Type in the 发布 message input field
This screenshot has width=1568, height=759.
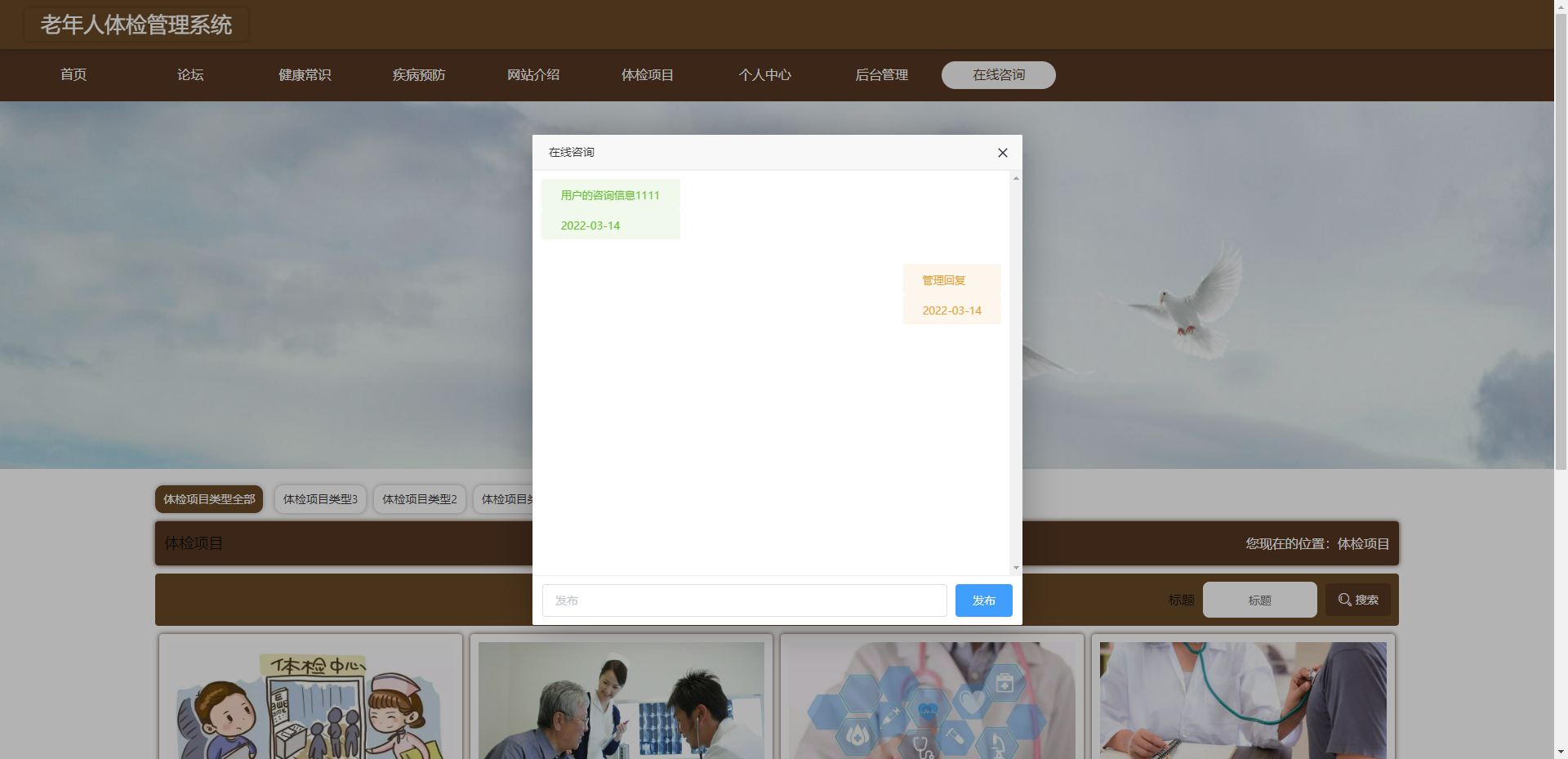click(x=744, y=601)
